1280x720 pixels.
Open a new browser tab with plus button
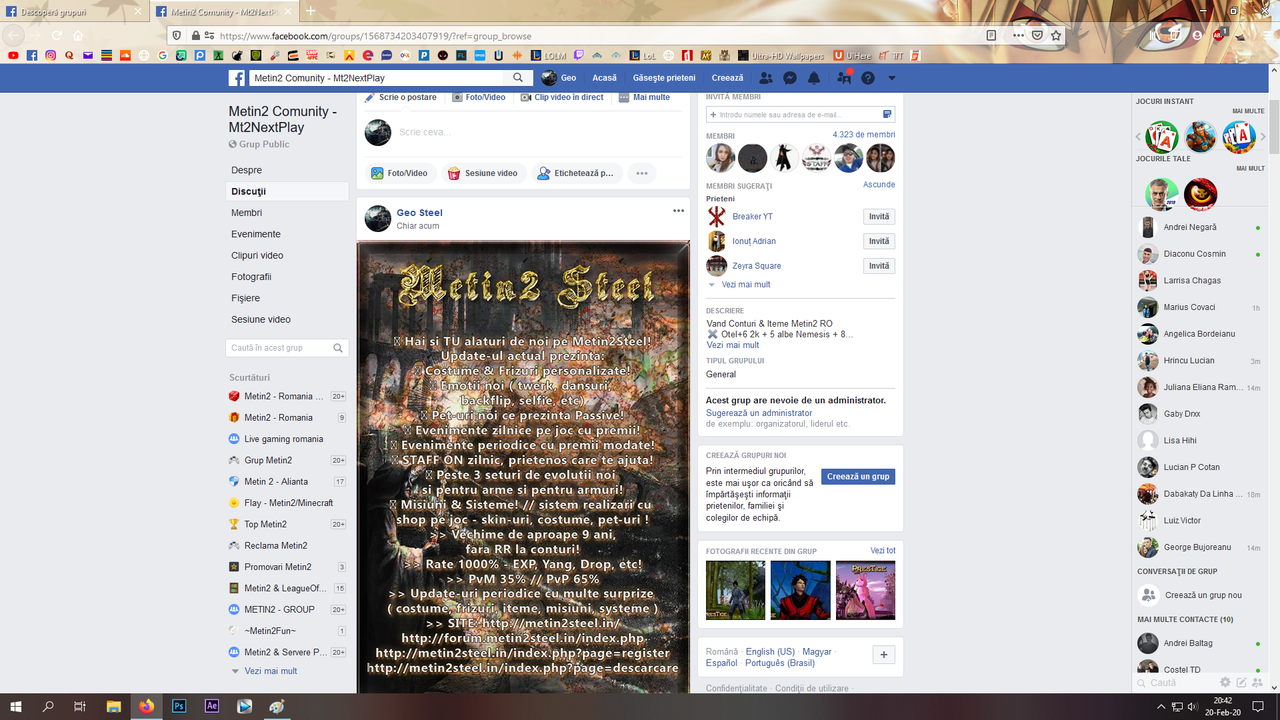click(x=311, y=11)
